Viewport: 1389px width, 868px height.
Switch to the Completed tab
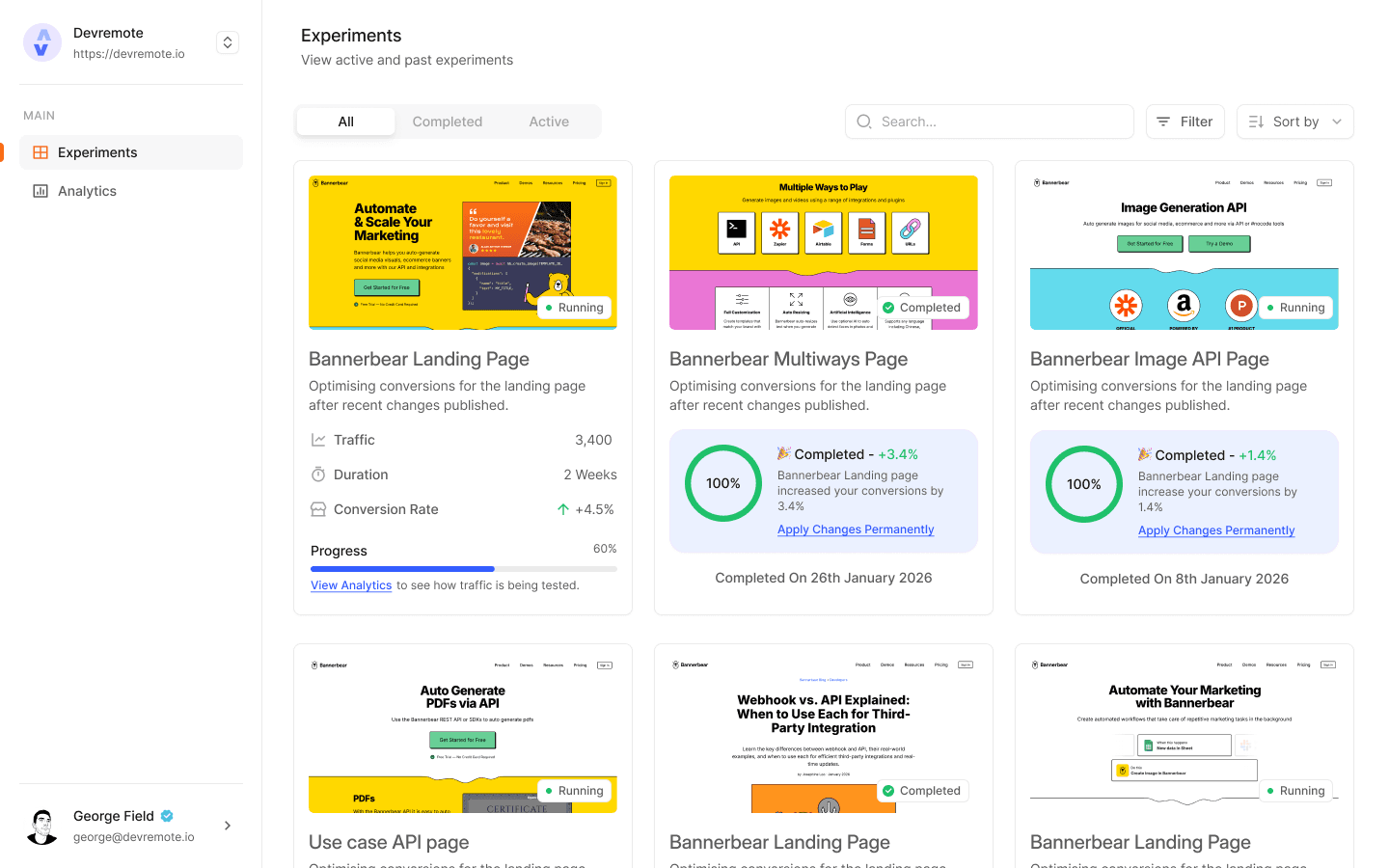(448, 121)
